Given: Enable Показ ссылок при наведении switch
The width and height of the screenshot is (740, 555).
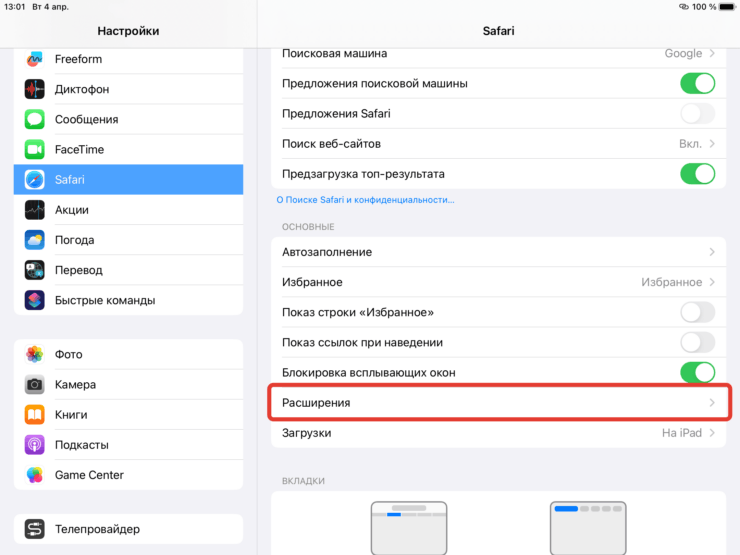Looking at the screenshot, I should tap(698, 343).
